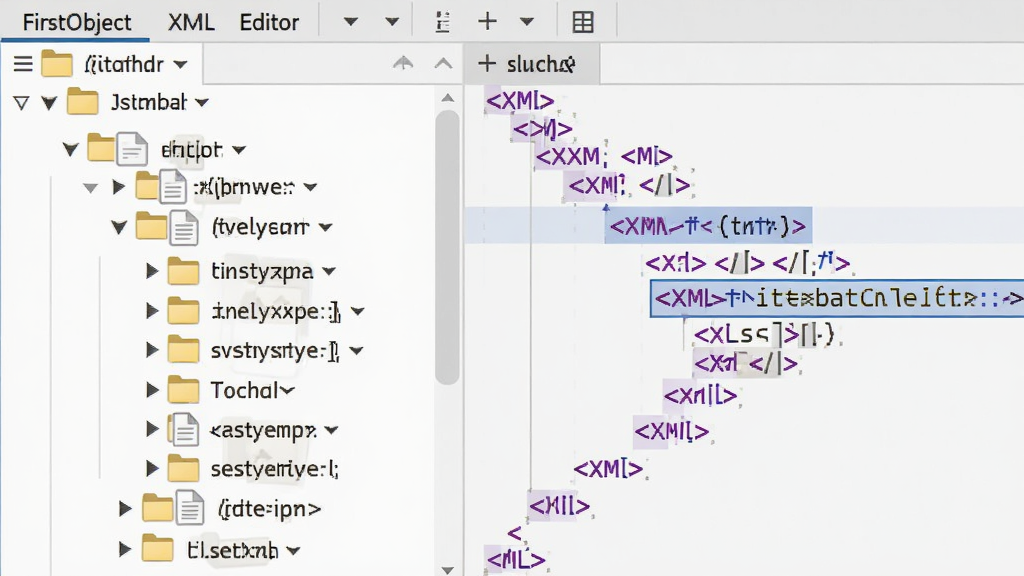Click folder icon beside 'iitathdr'
The image size is (1024, 576).
57,64
